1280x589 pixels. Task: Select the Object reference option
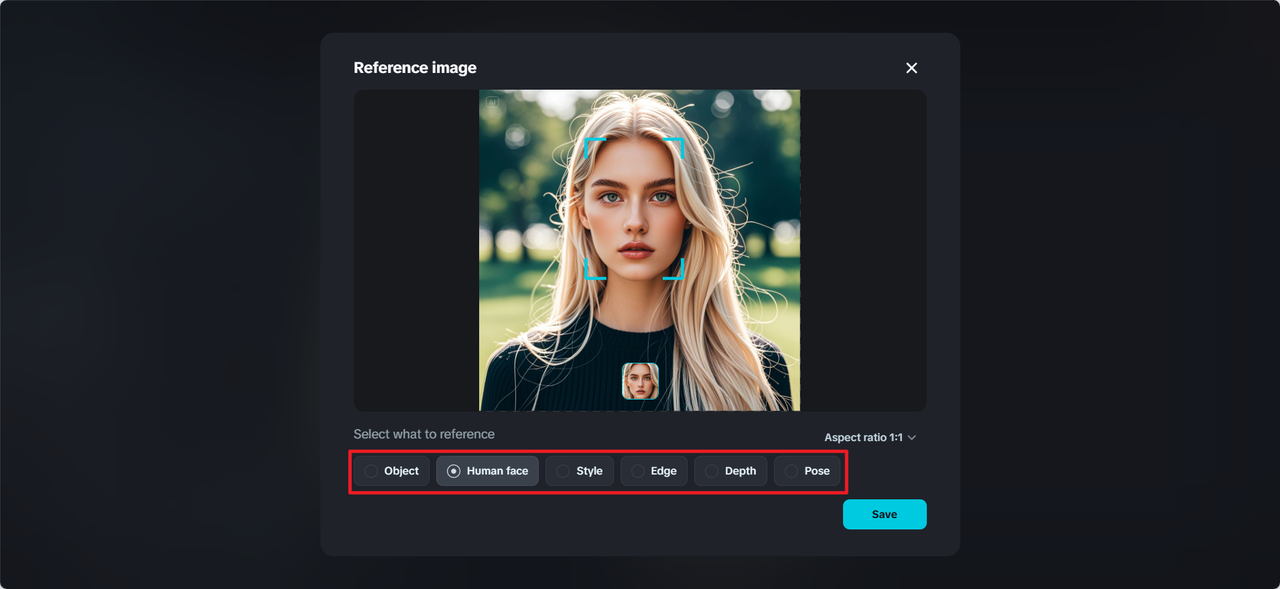[392, 471]
